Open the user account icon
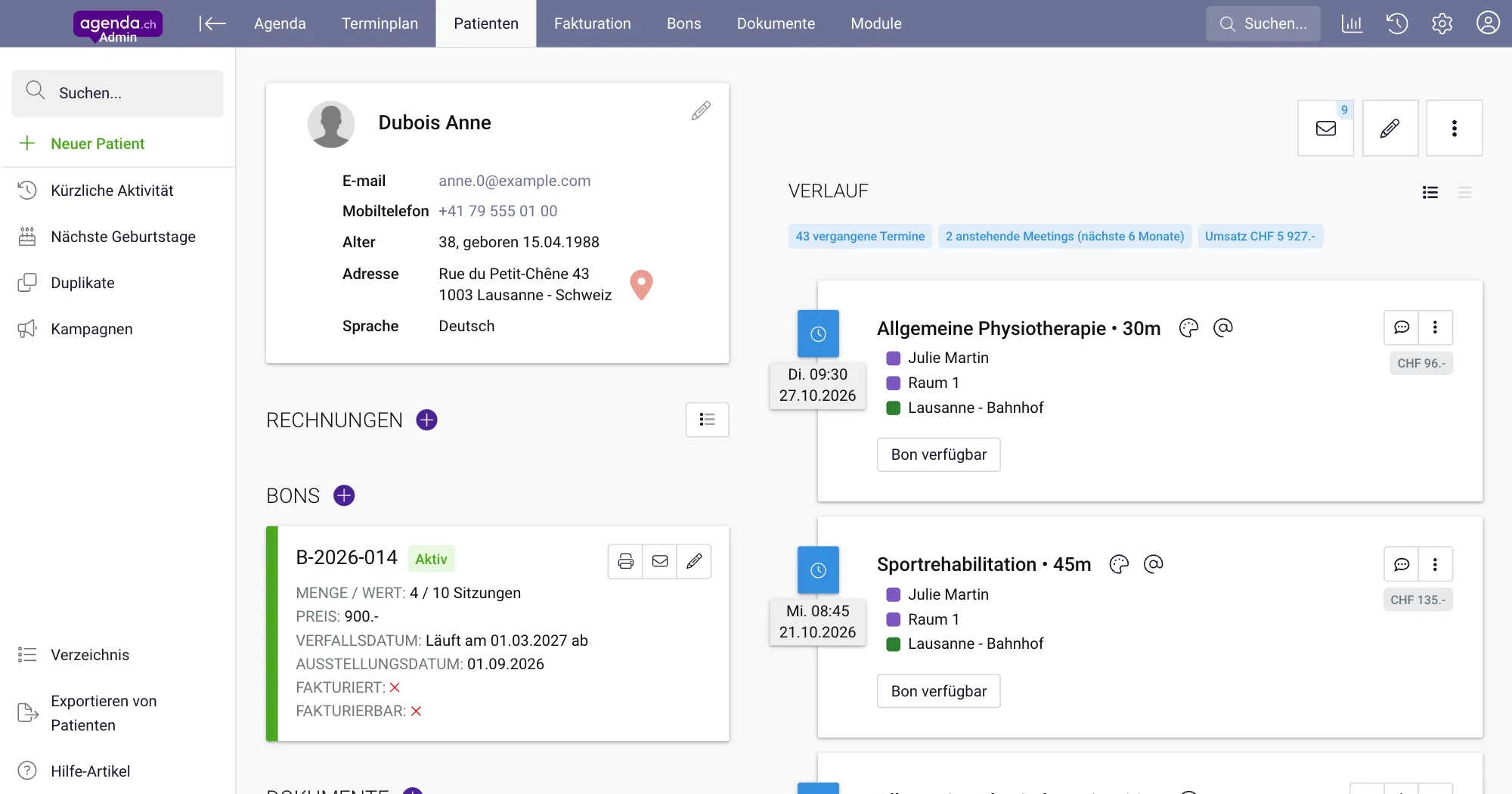 click(x=1488, y=23)
